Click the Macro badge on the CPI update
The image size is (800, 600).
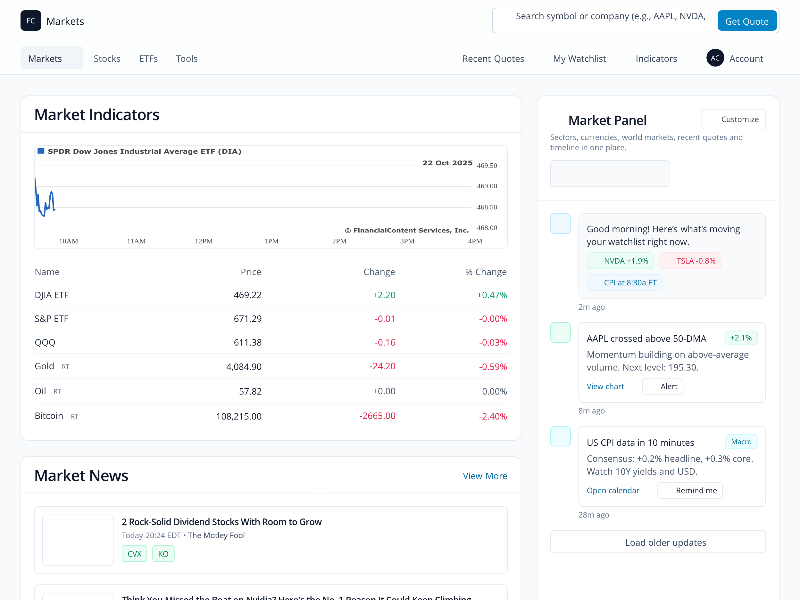(741, 441)
